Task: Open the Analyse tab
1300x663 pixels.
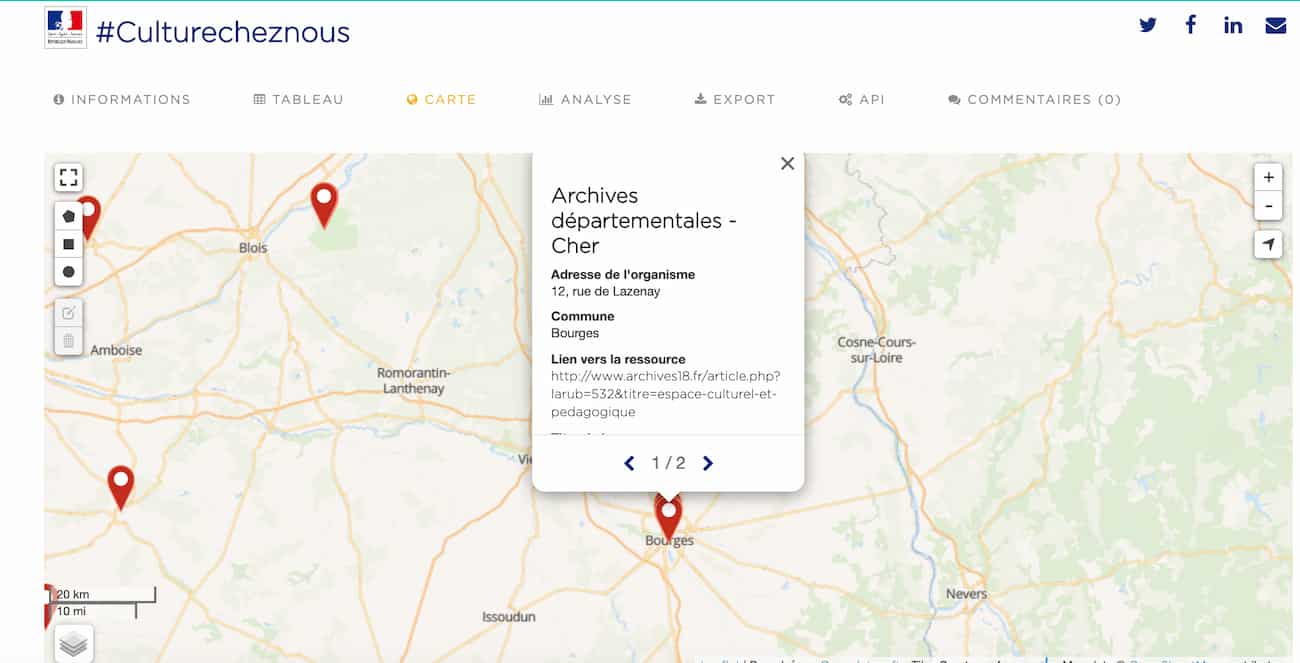Action: click(x=585, y=99)
